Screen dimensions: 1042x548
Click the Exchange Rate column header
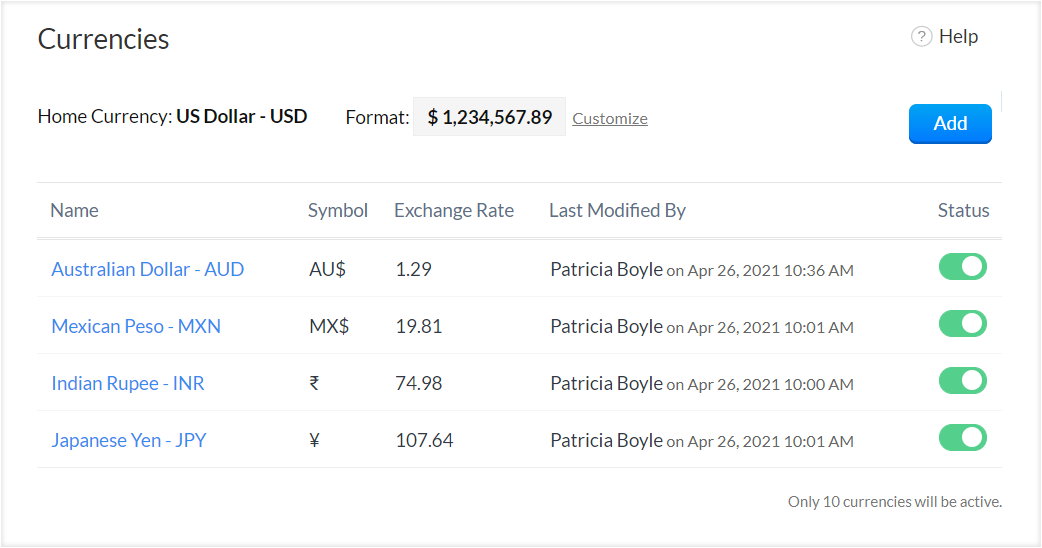tap(454, 210)
